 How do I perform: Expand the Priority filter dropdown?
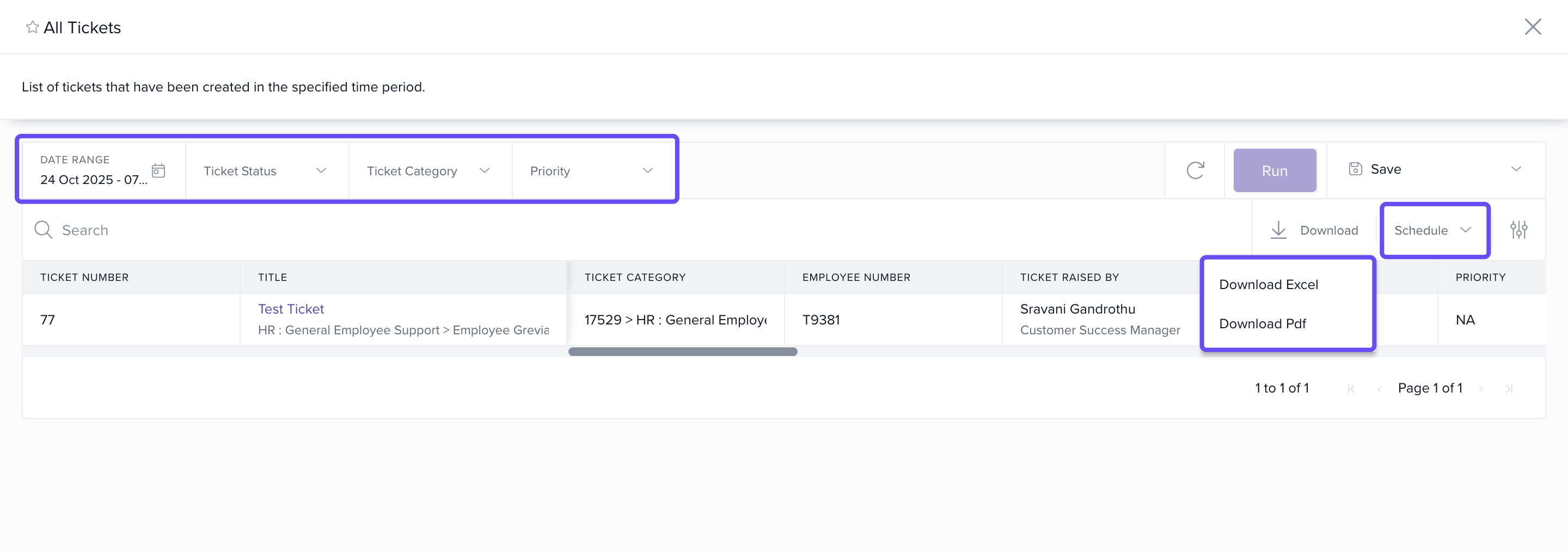coord(592,171)
